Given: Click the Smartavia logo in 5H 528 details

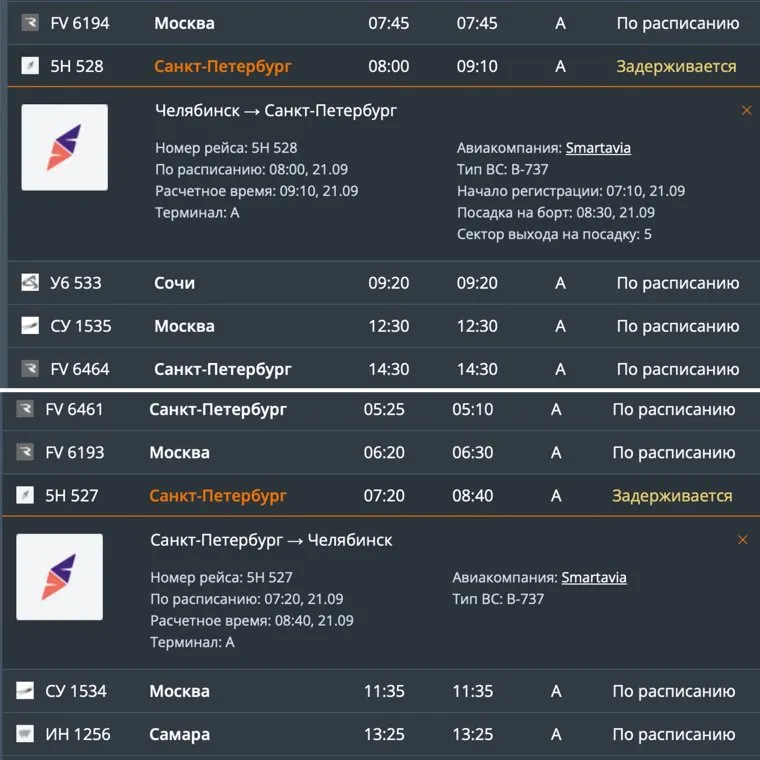Looking at the screenshot, I should click(64, 147).
